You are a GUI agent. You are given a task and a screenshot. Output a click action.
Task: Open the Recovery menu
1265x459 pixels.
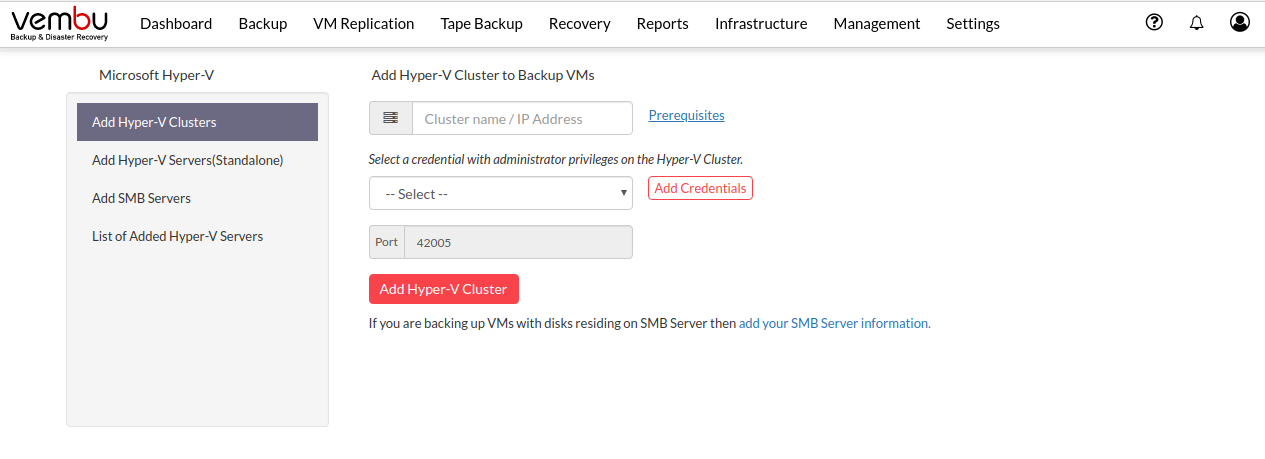point(580,24)
